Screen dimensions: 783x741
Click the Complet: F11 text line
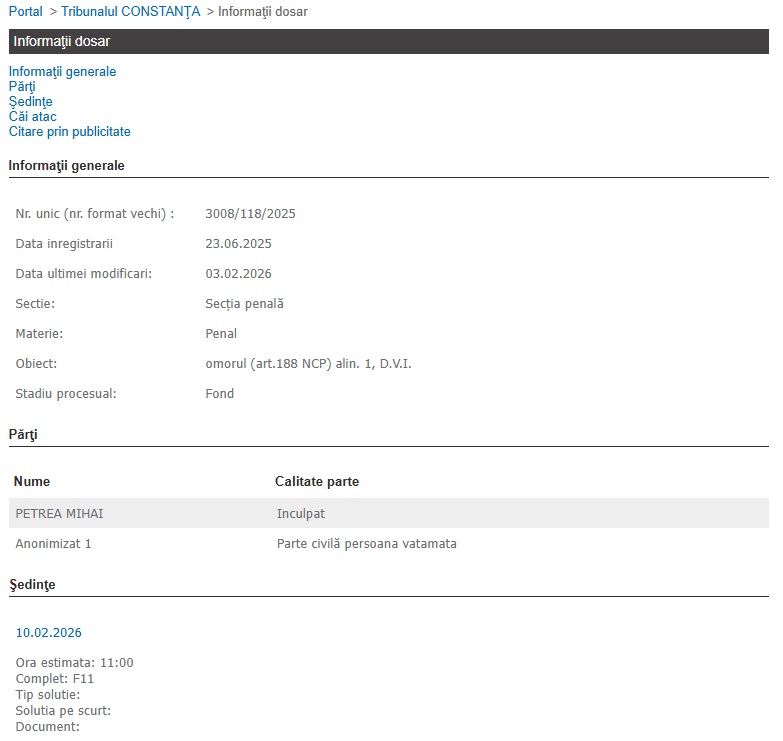tap(54, 679)
